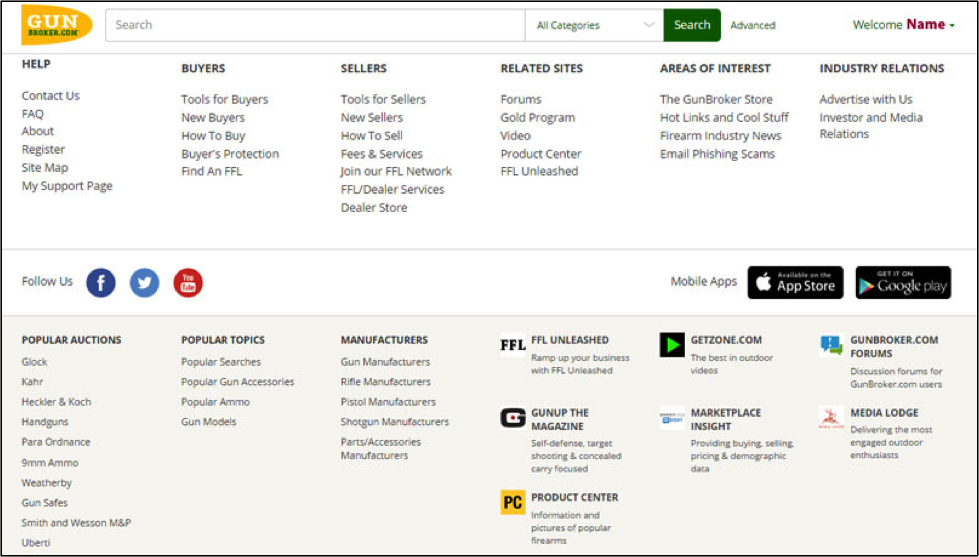
Task: Open the Dealer Store link
Action: tap(373, 207)
